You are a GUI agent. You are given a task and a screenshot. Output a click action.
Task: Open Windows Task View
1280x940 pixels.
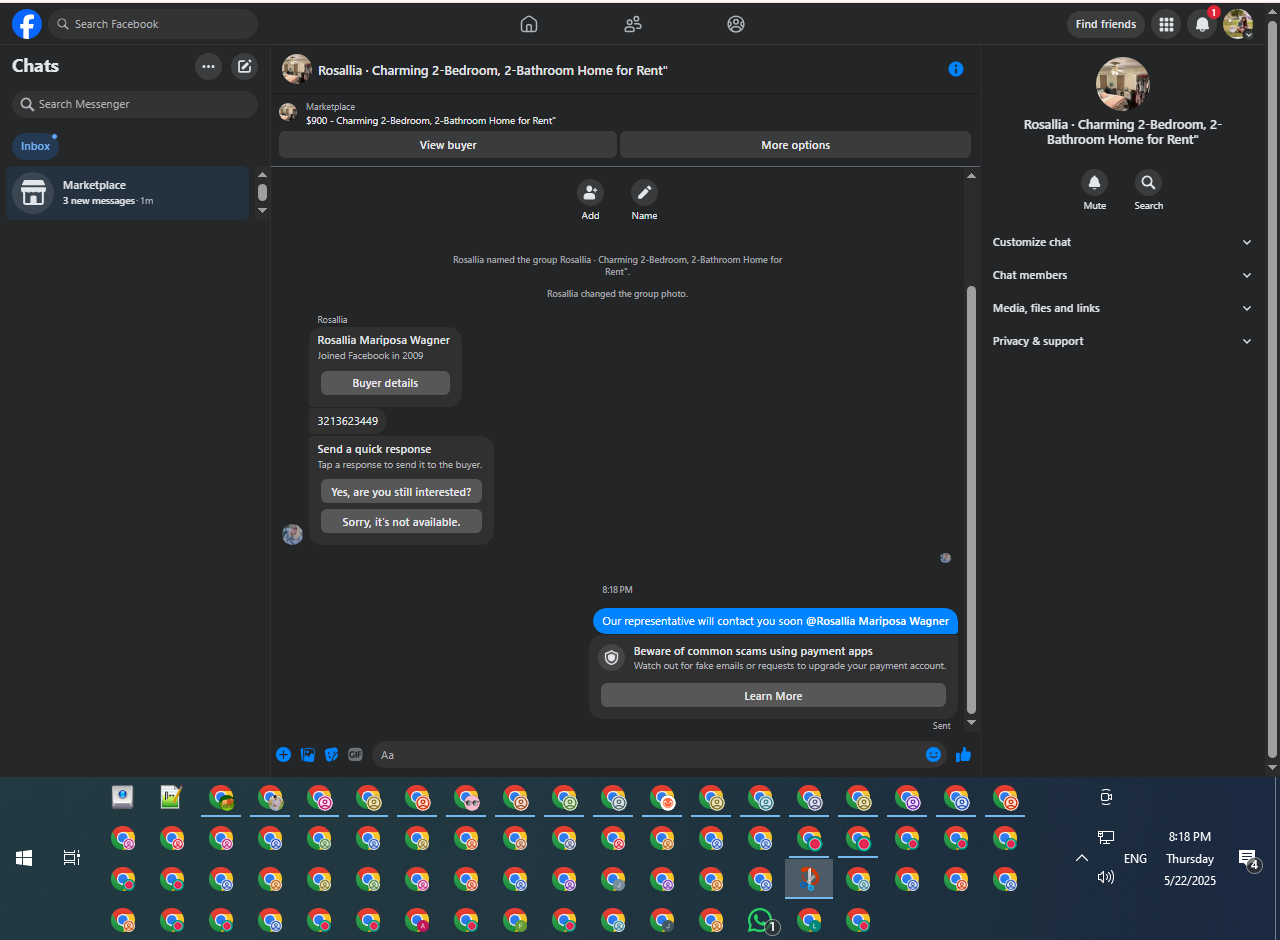[71, 858]
